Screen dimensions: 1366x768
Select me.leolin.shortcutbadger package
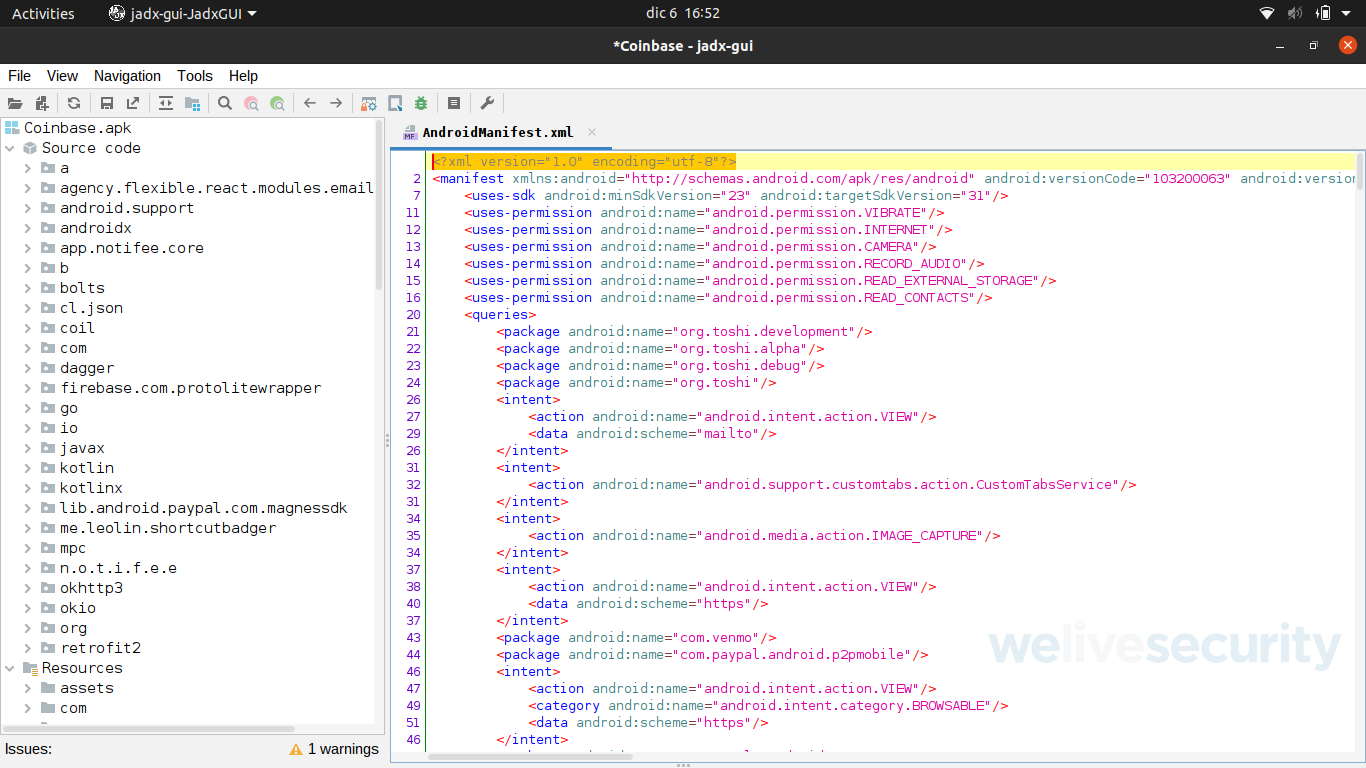167,528
